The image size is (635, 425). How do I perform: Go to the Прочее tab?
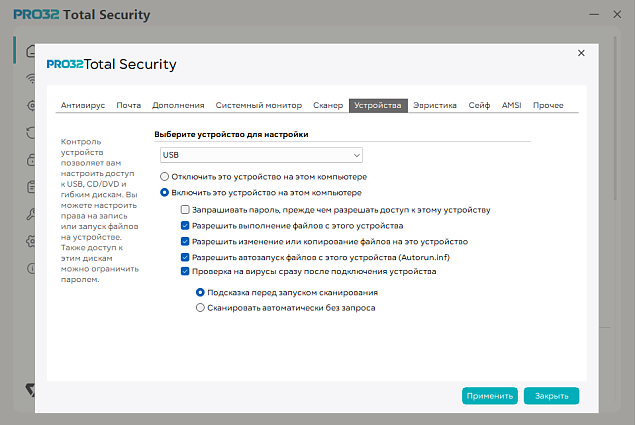(548, 105)
